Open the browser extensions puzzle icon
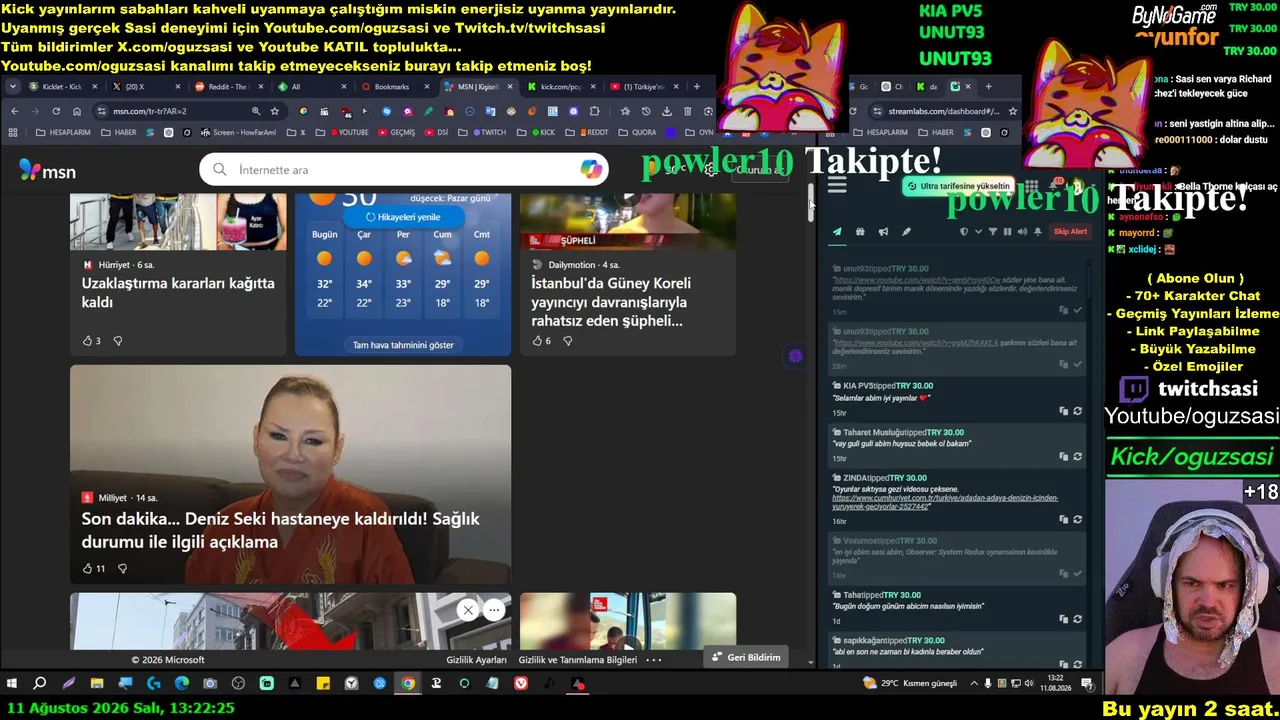1280x720 pixels. (595, 111)
